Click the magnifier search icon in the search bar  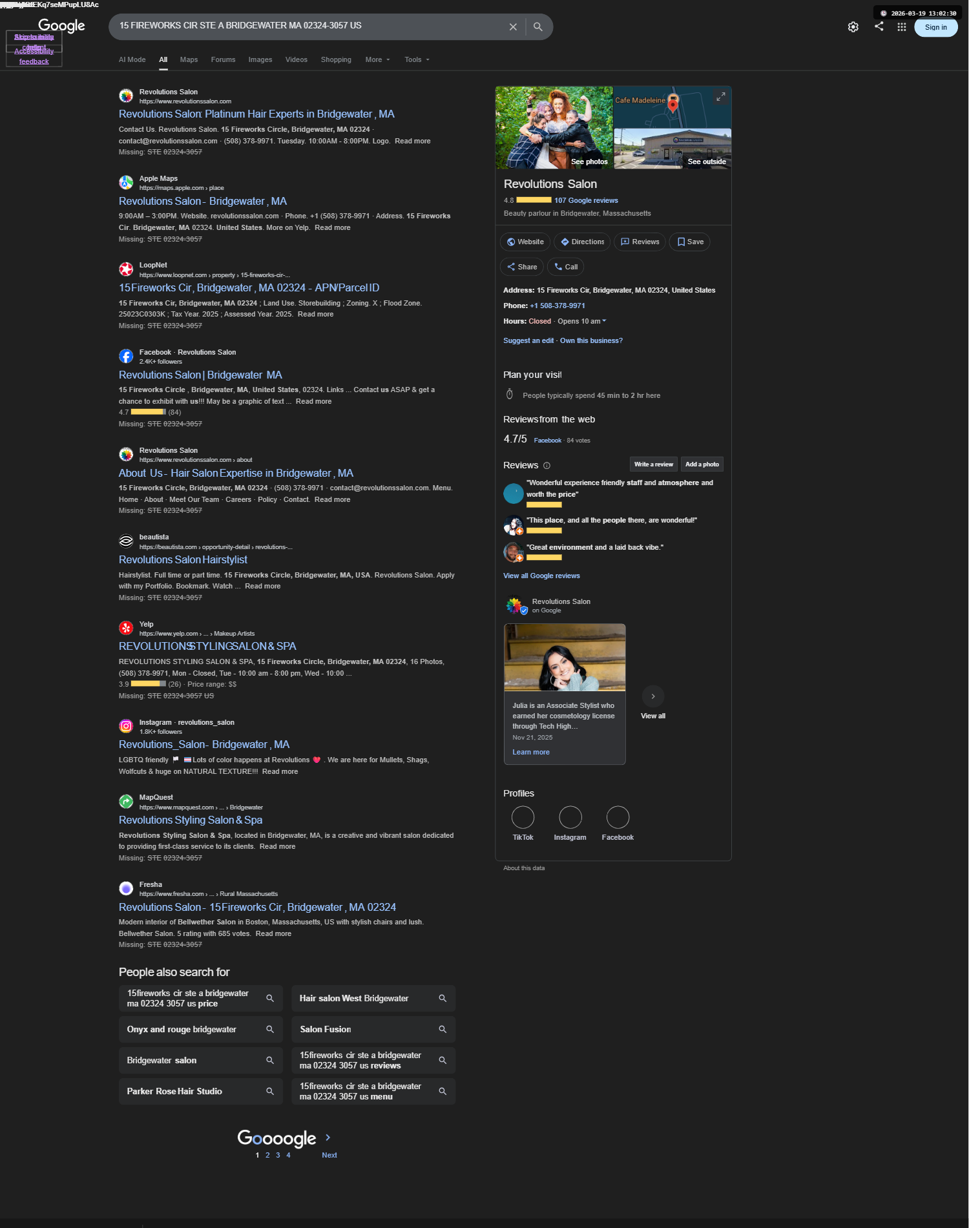coord(538,27)
